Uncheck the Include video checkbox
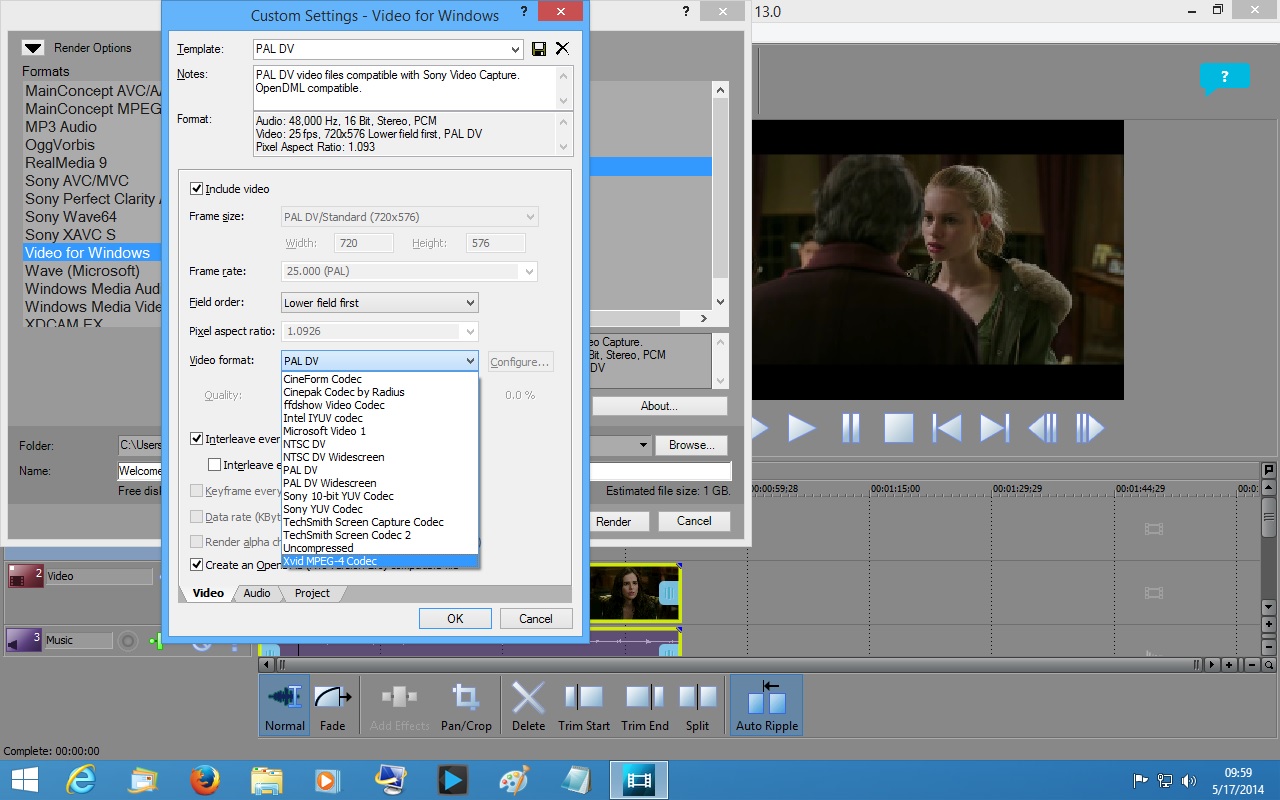 pyautogui.click(x=196, y=189)
